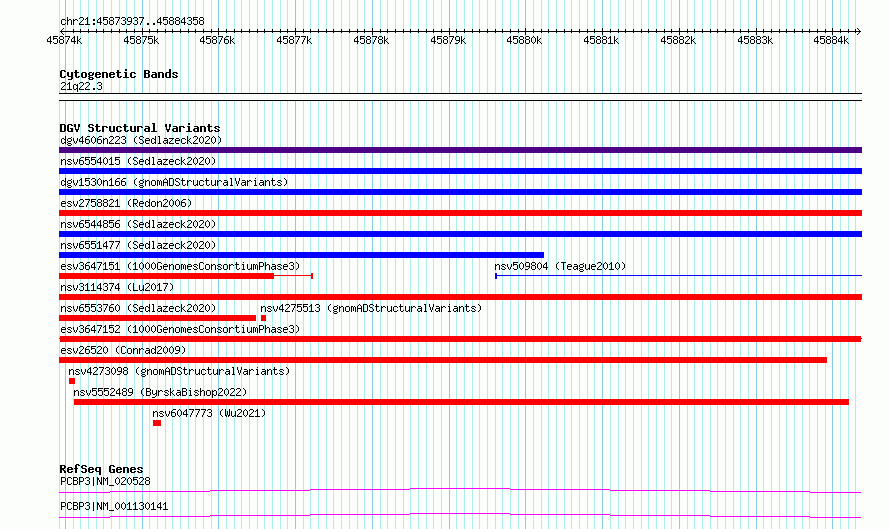Open the DGV Structural Variants track title
890x529 pixels.
140,128
